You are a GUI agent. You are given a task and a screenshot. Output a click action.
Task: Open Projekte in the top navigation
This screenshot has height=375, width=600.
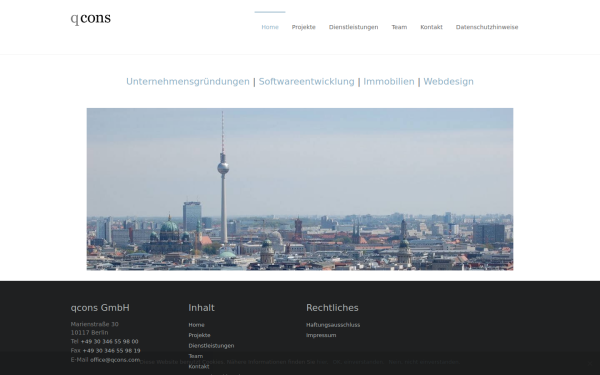tap(303, 27)
